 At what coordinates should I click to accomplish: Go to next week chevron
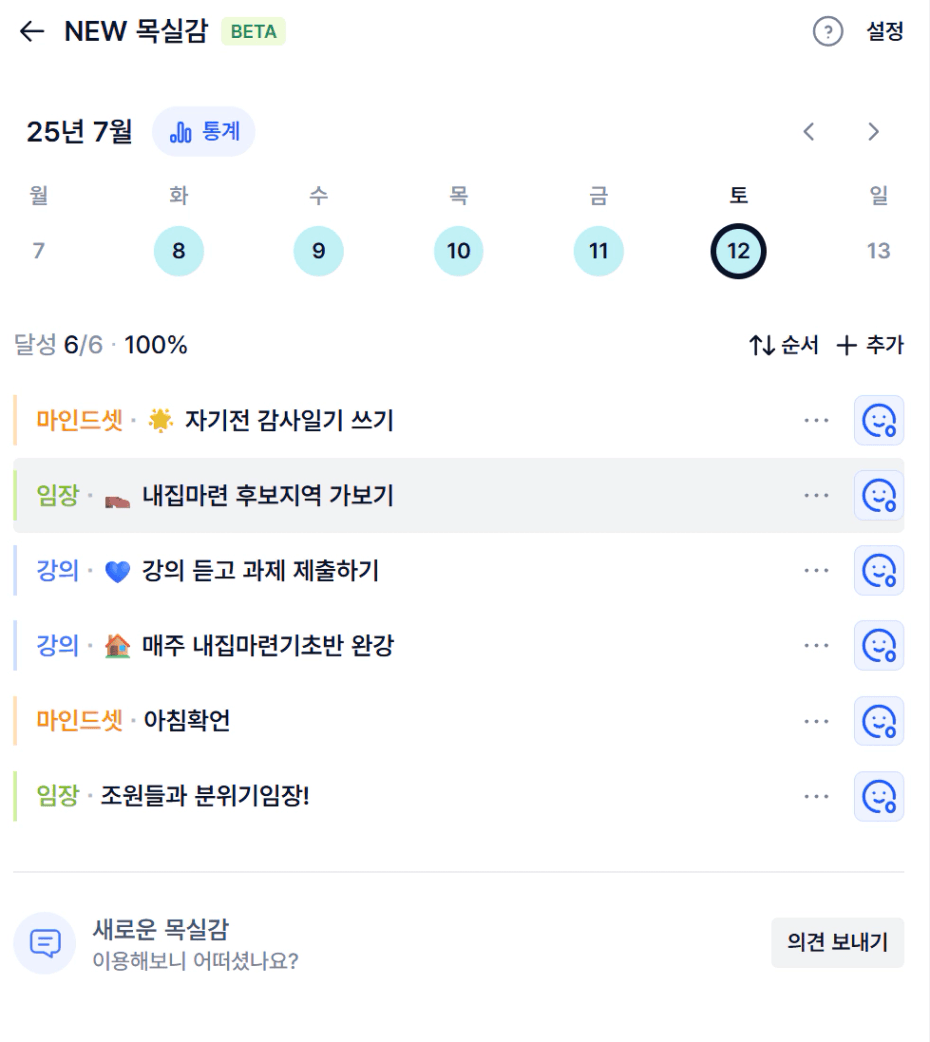873,132
